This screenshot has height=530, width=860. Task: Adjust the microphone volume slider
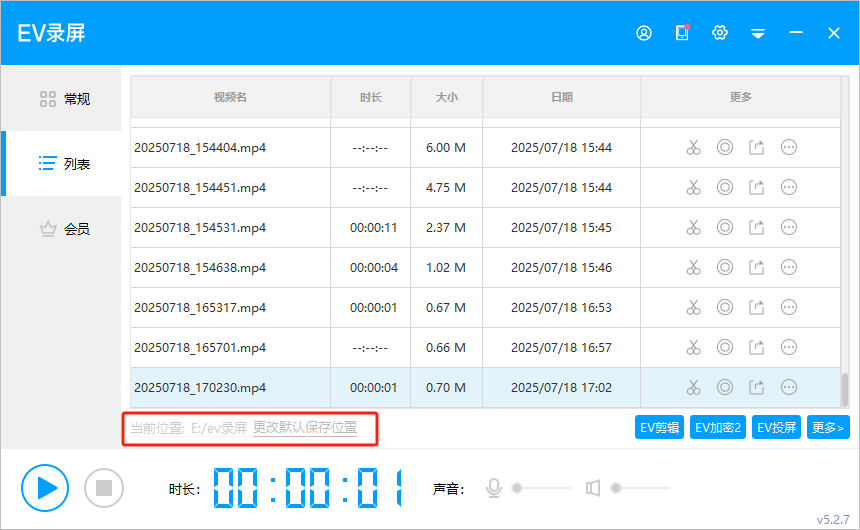click(541, 488)
